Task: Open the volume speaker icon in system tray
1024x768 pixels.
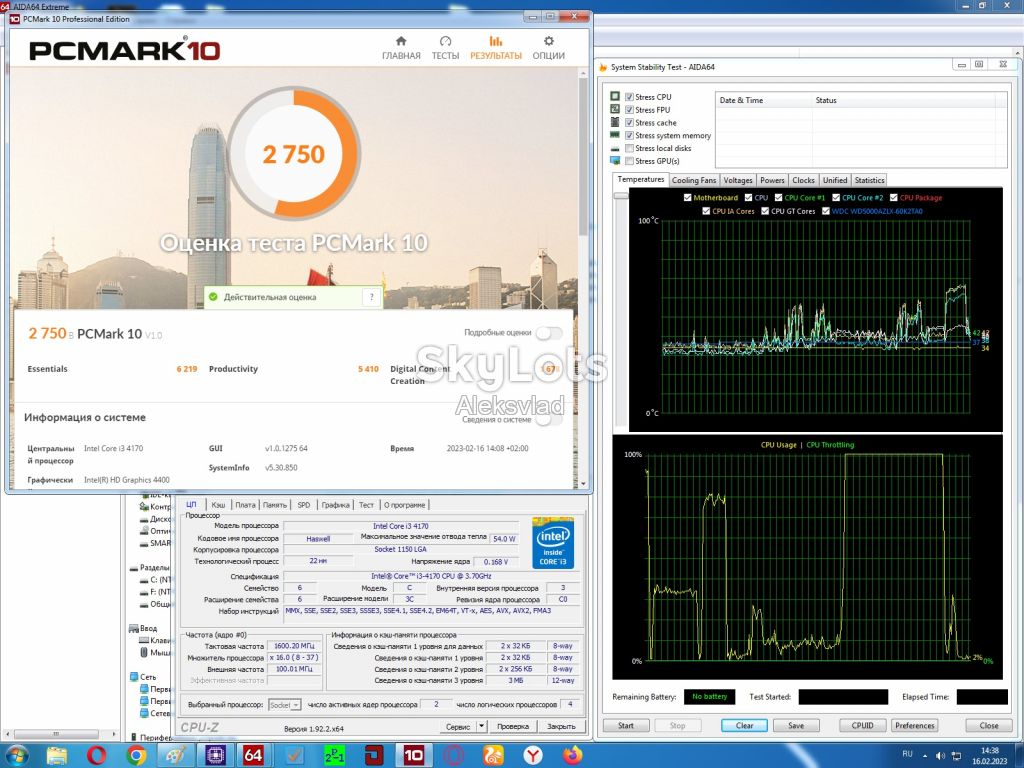Action: pyautogui.click(x=941, y=756)
